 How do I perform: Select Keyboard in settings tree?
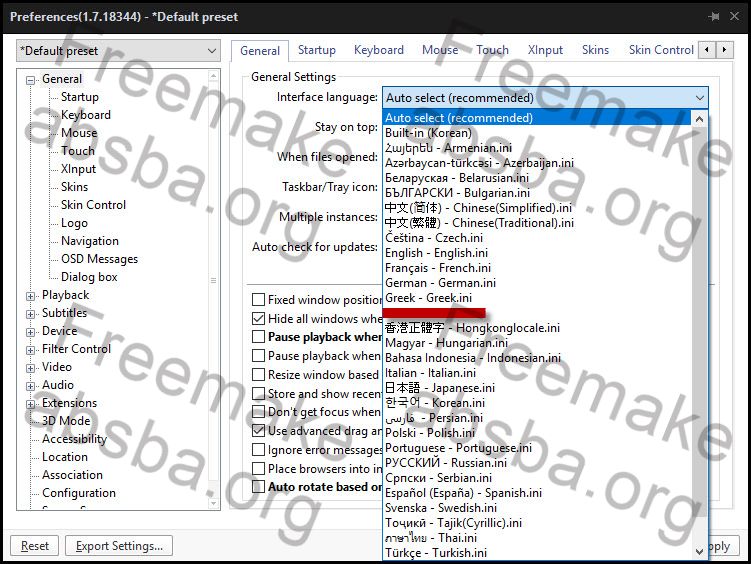pyautogui.click(x=86, y=115)
